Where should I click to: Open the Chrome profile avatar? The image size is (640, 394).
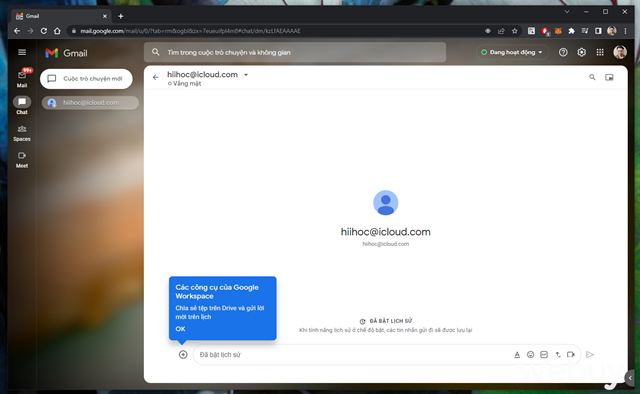(x=611, y=31)
